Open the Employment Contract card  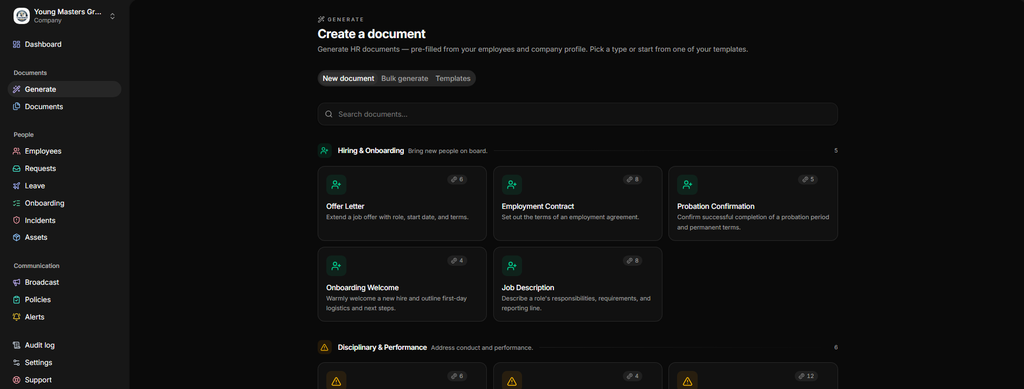[x=577, y=203]
